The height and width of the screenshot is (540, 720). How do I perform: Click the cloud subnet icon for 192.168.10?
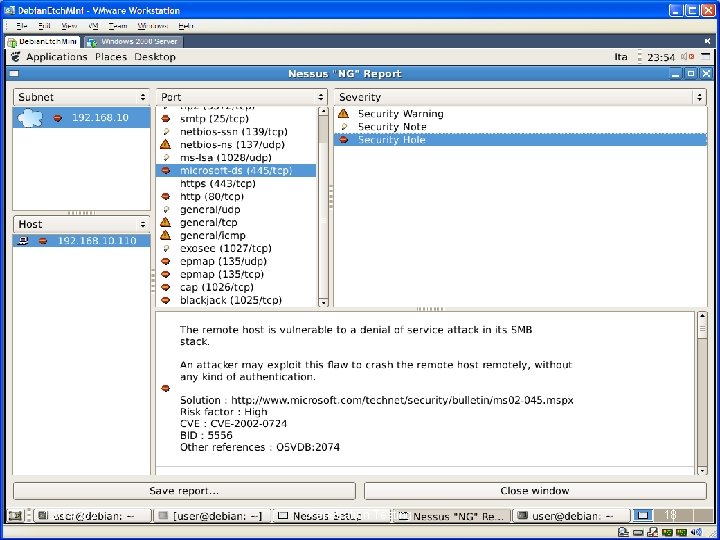tap(30, 118)
